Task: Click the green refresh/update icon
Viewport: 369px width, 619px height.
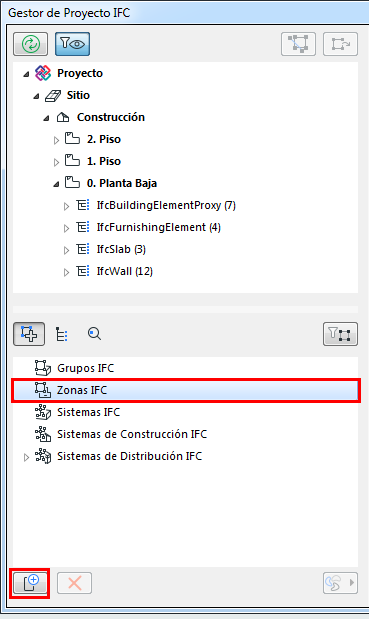Action: (x=30, y=44)
